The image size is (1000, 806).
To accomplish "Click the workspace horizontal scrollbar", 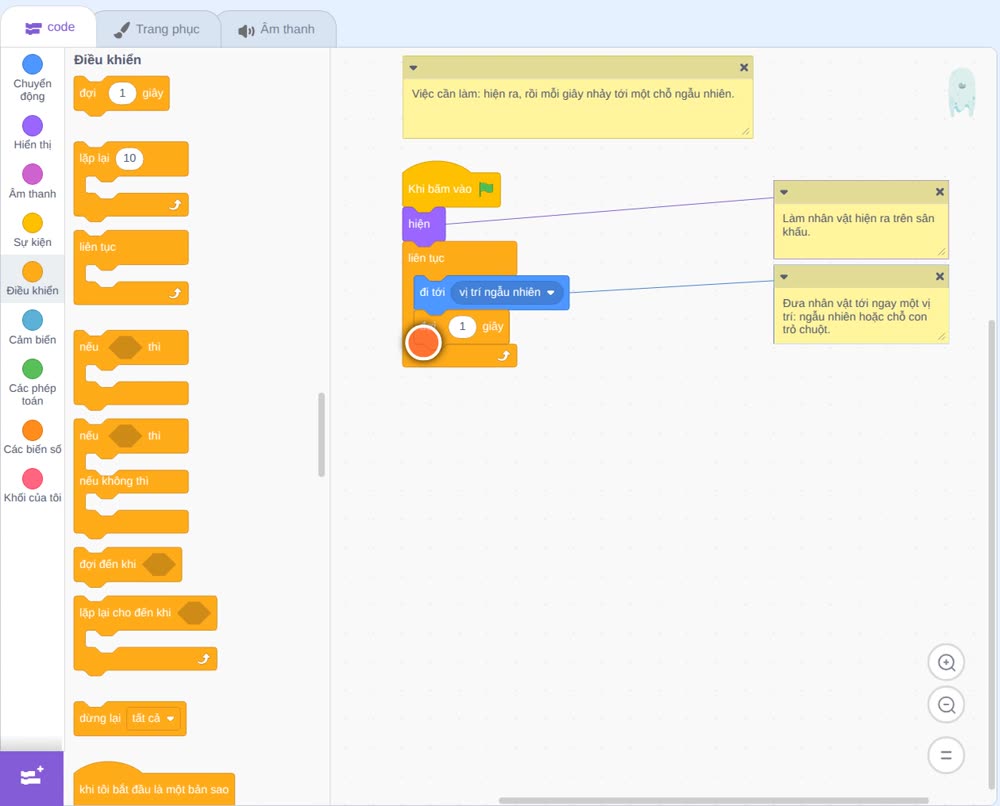I will tap(713, 800).
